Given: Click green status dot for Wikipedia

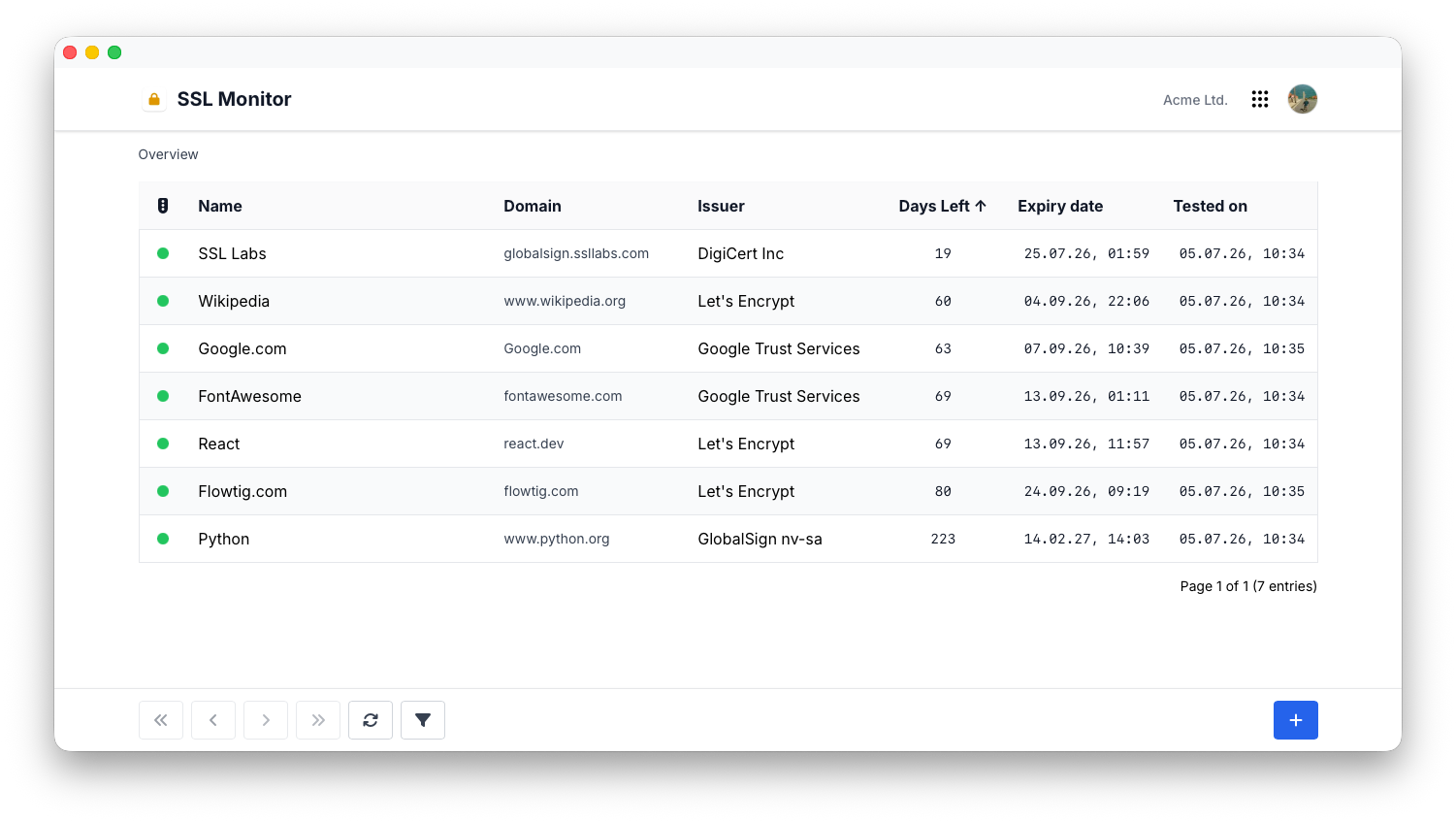Looking at the screenshot, I should point(163,301).
